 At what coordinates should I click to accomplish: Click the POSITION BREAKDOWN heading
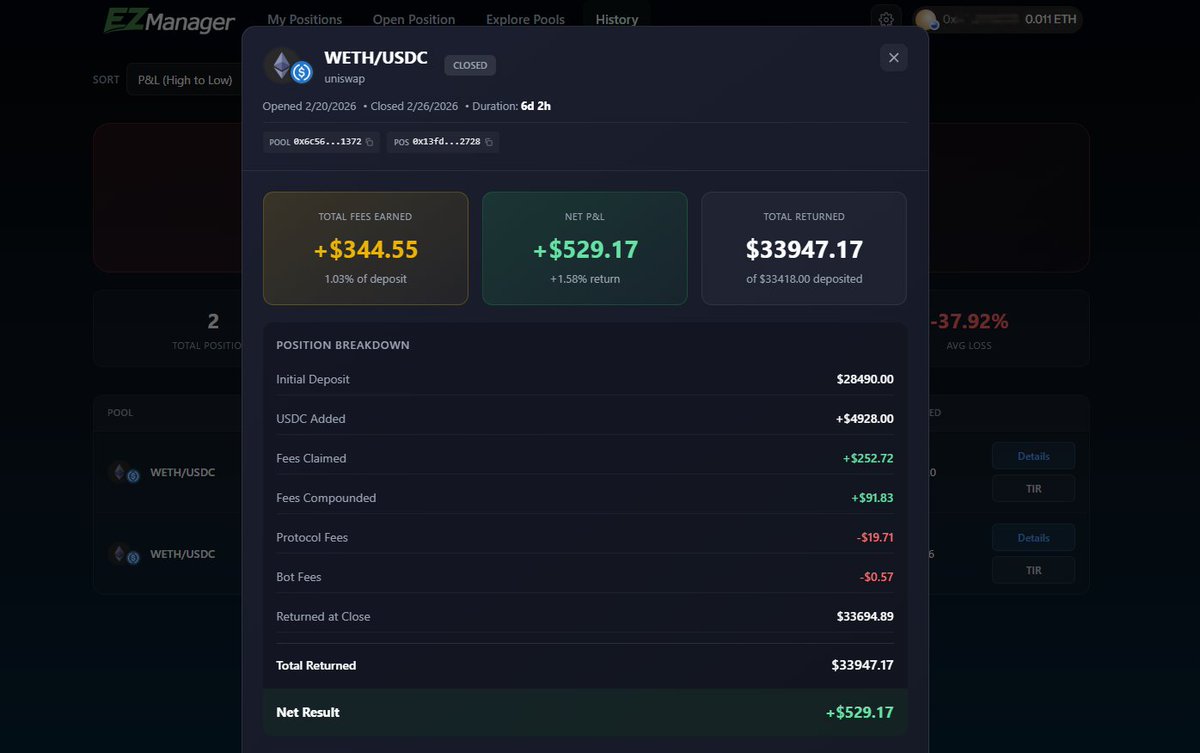343,345
